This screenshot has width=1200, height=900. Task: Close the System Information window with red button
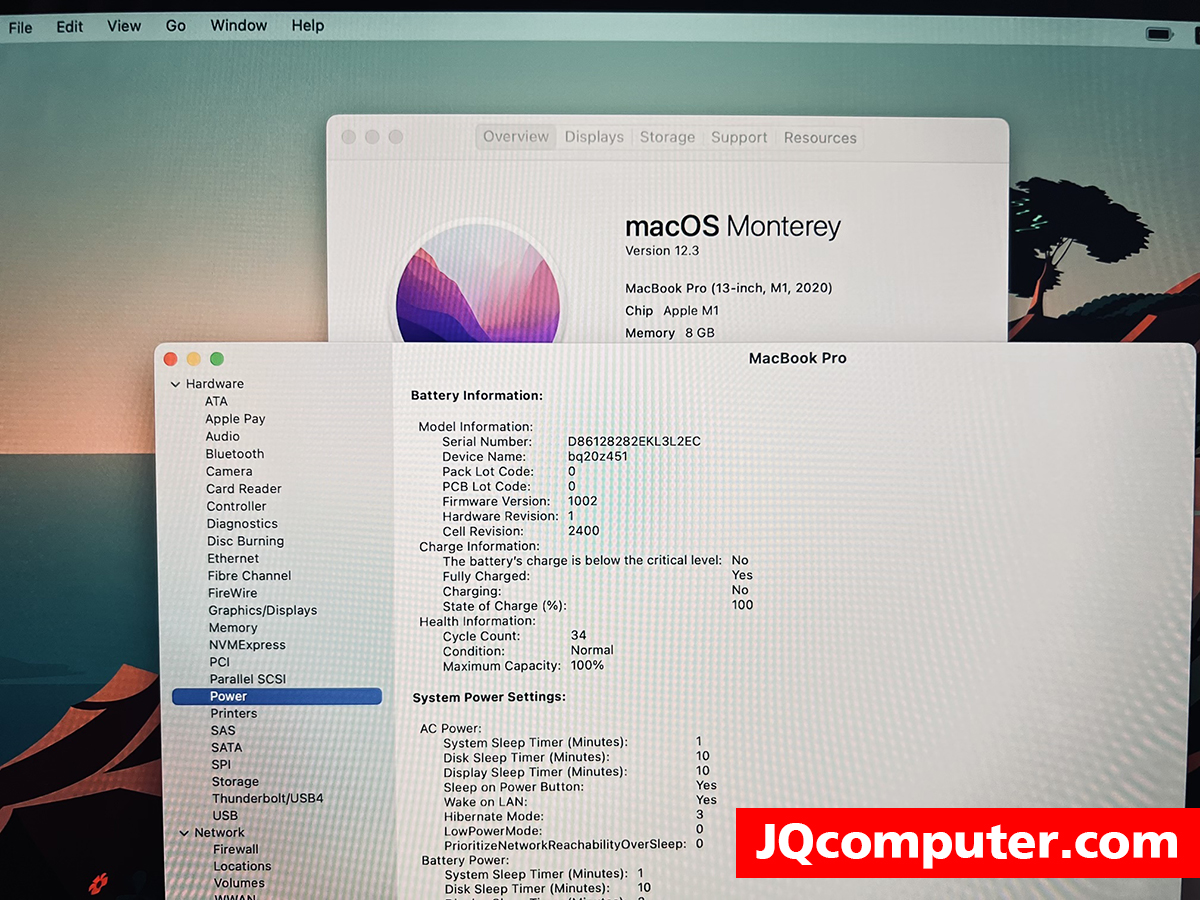tap(170, 359)
